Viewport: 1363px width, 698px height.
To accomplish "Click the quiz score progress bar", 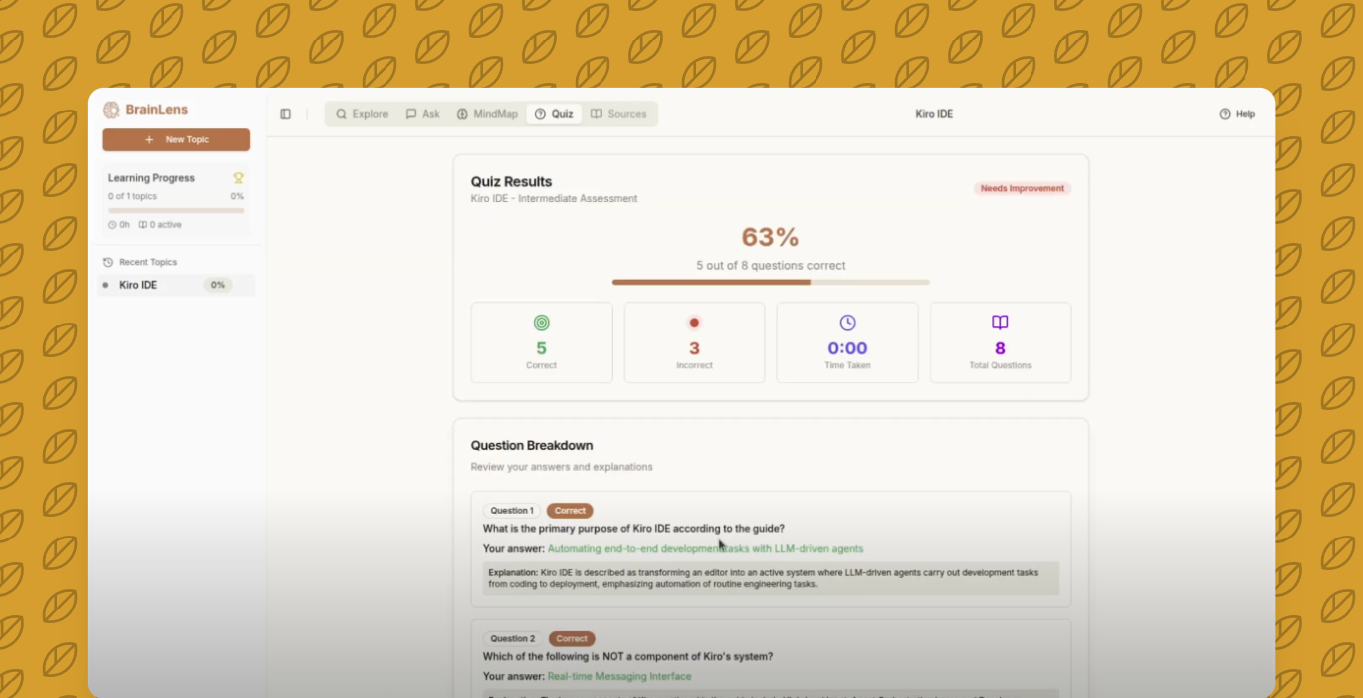I will (x=770, y=282).
